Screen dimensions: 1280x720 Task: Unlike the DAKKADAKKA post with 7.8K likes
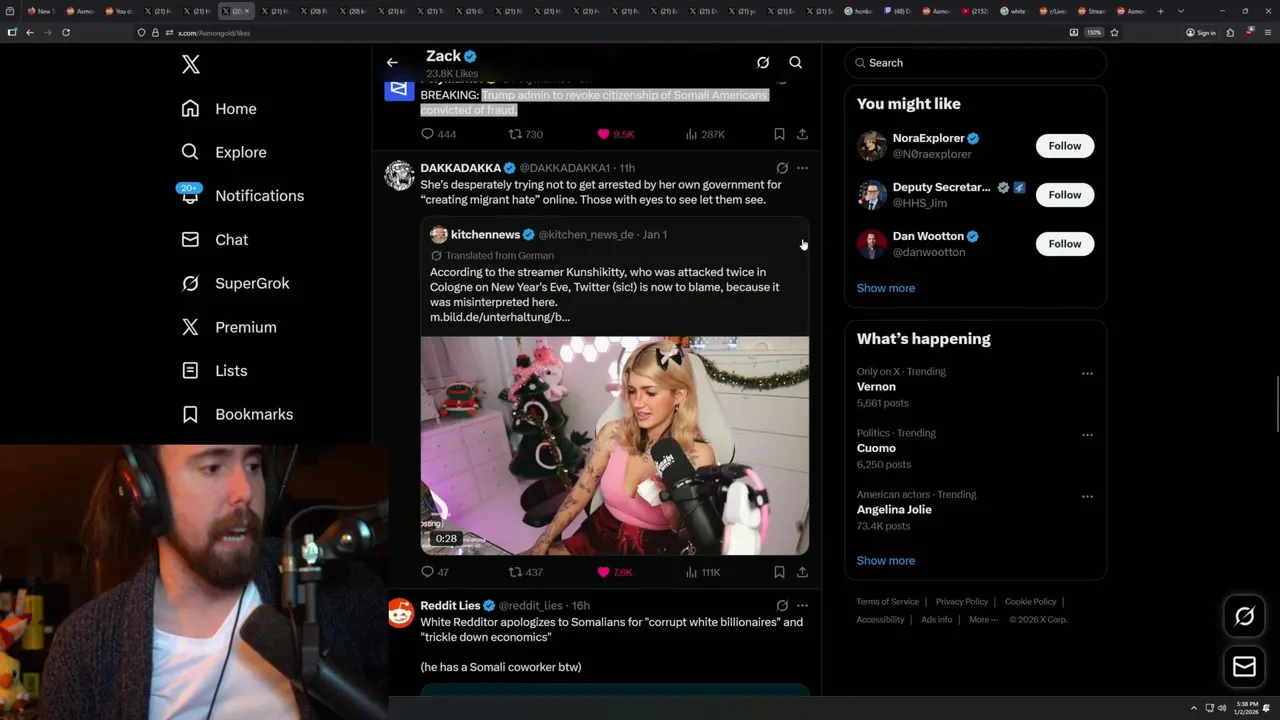tap(615, 572)
